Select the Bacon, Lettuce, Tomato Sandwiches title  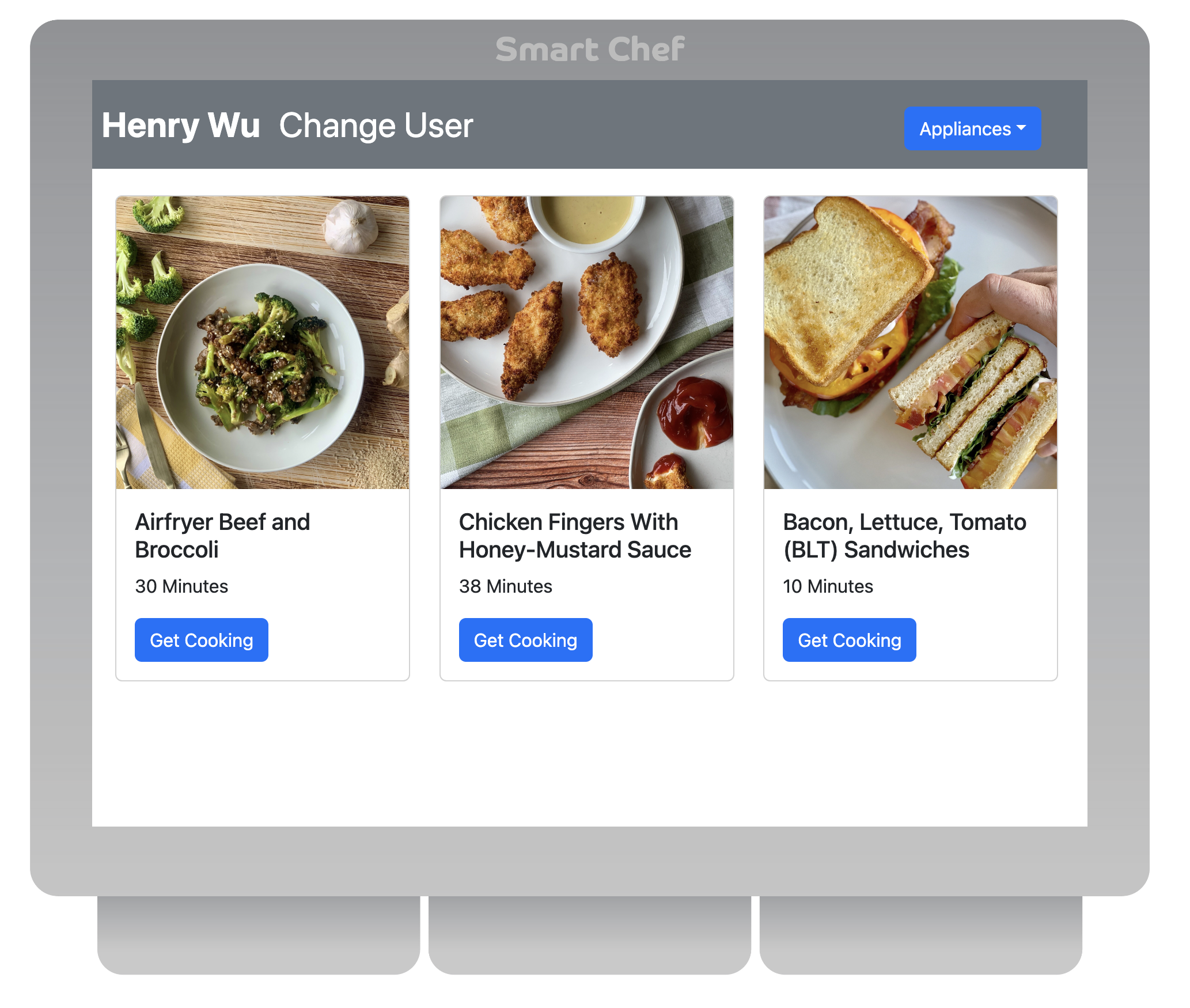pyautogui.click(x=904, y=536)
